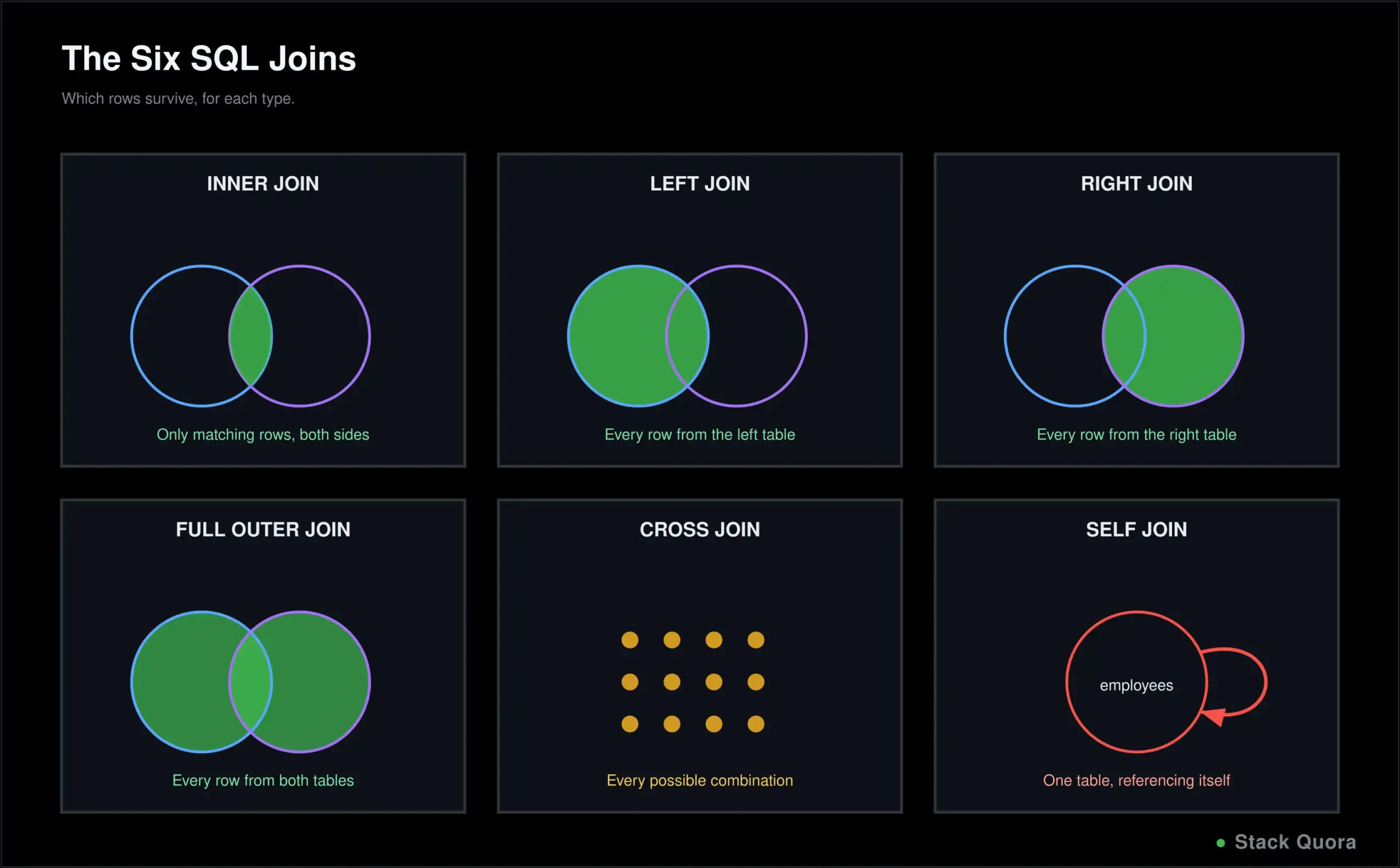The width and height of the screenshot is (1400, 868).
Task: Click caption 'Only matching rows, both sides'
Action: coord(263,435)
